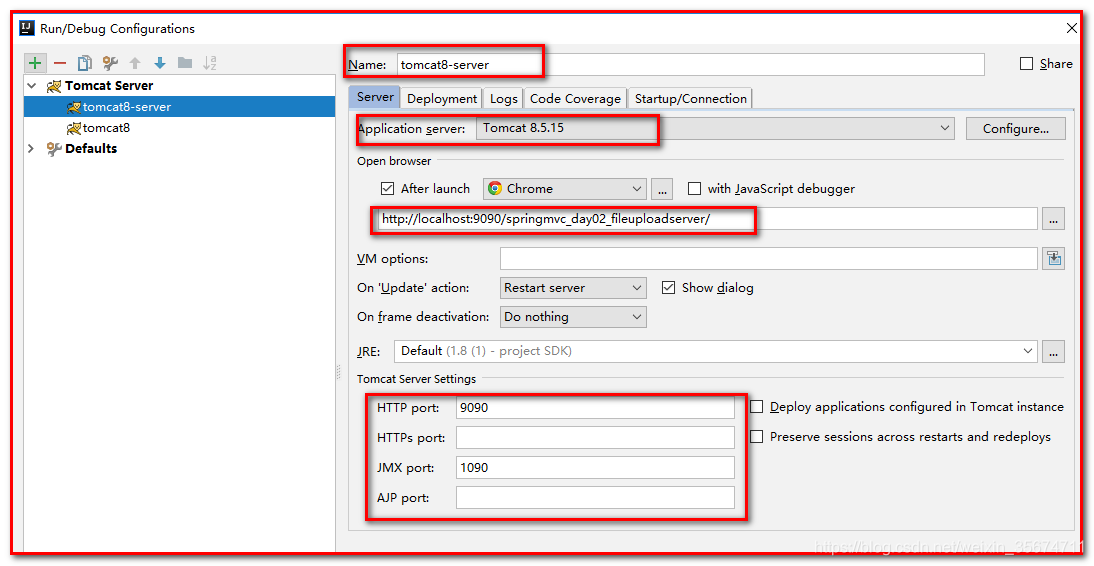Remove selected configuration with minus icon
Image resolution: width=1094 pixels, height=566 pixels.
60,63
